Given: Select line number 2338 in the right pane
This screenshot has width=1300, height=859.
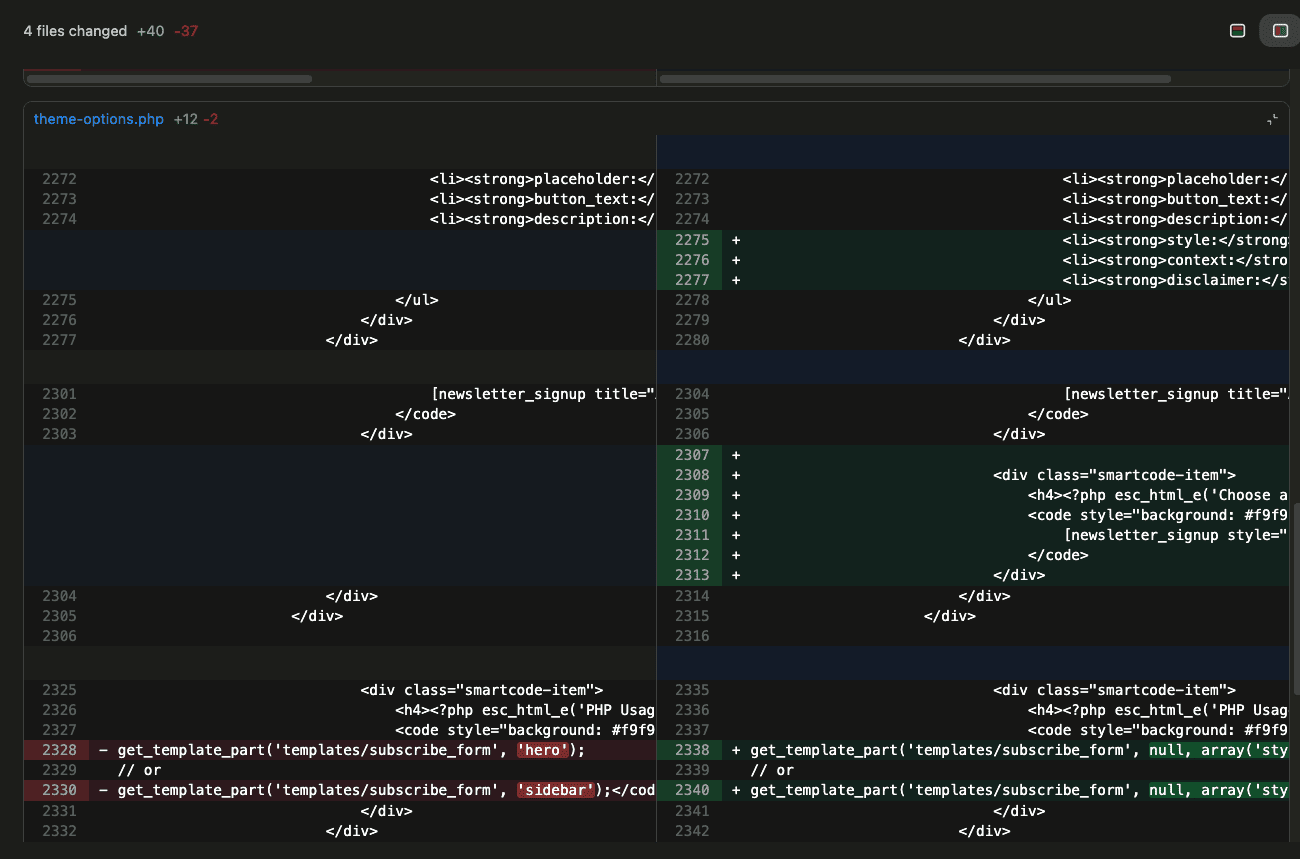Looking at the screenshot, I should click(691, 749).
